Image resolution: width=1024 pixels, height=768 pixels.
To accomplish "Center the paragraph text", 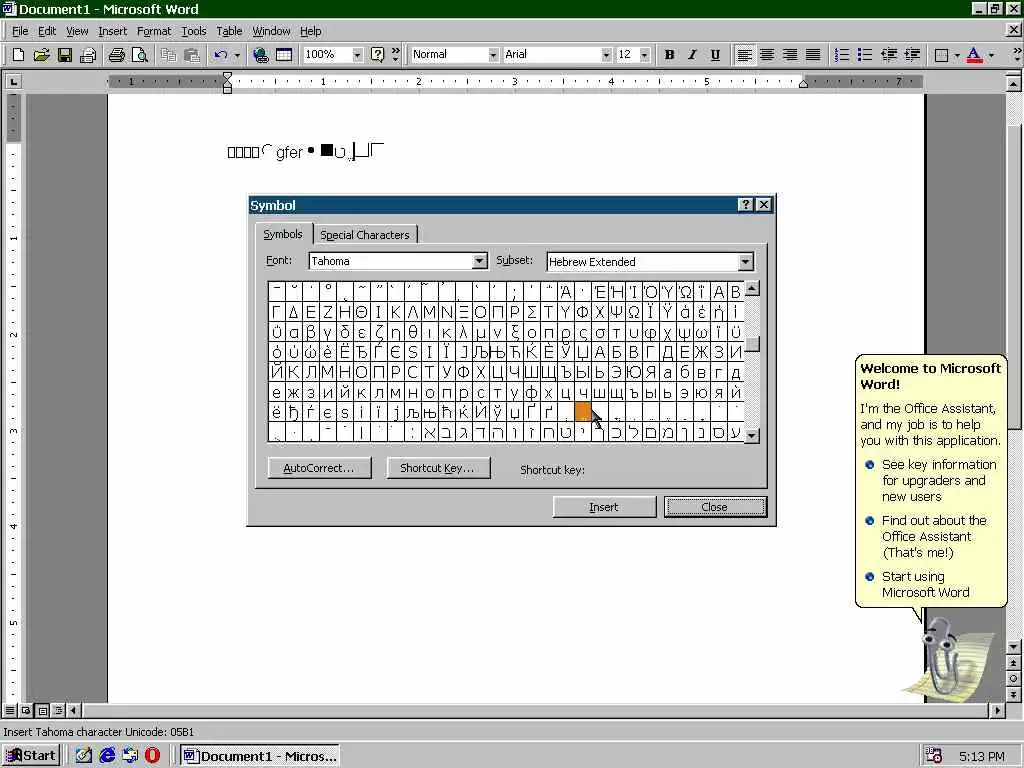I will (767, 55).
